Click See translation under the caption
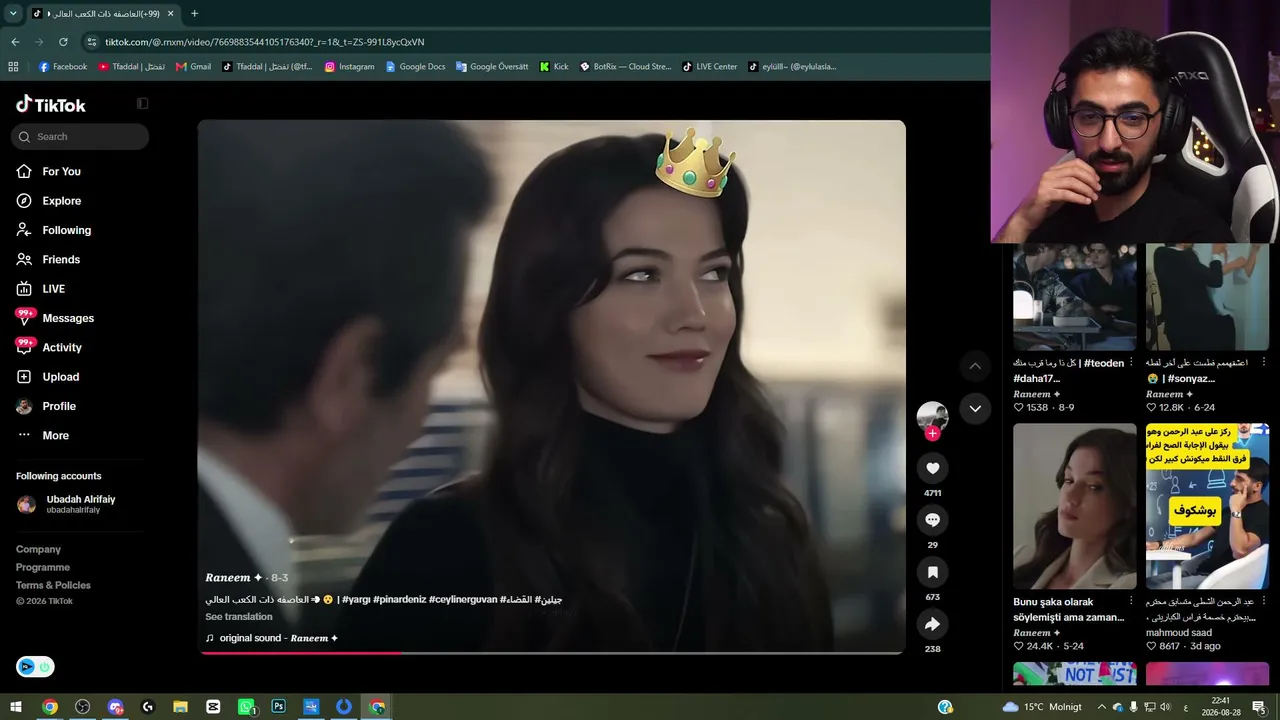1280x720 pixels. [x=238, y=617]
